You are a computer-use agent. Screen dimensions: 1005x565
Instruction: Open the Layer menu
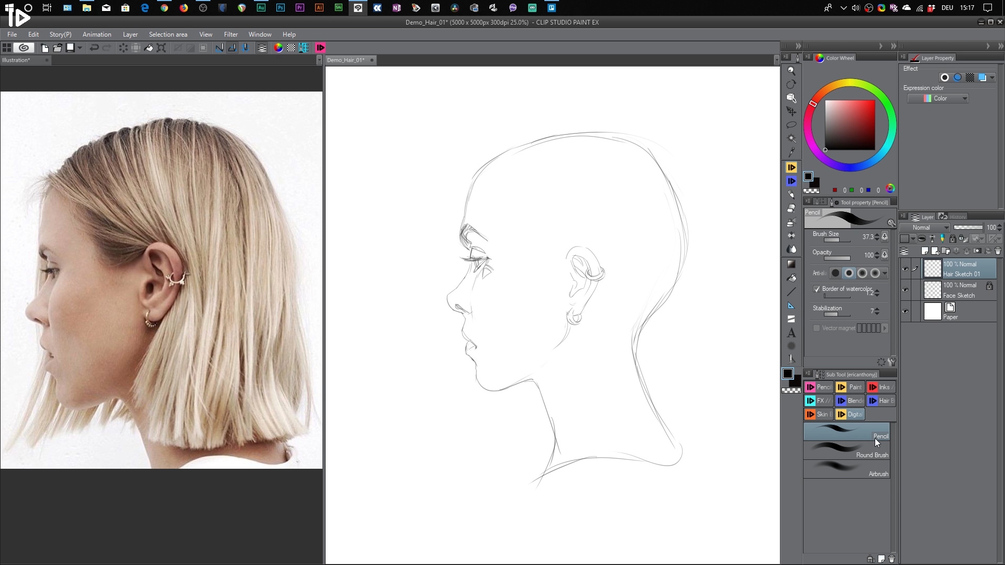(x=130, y=35)
